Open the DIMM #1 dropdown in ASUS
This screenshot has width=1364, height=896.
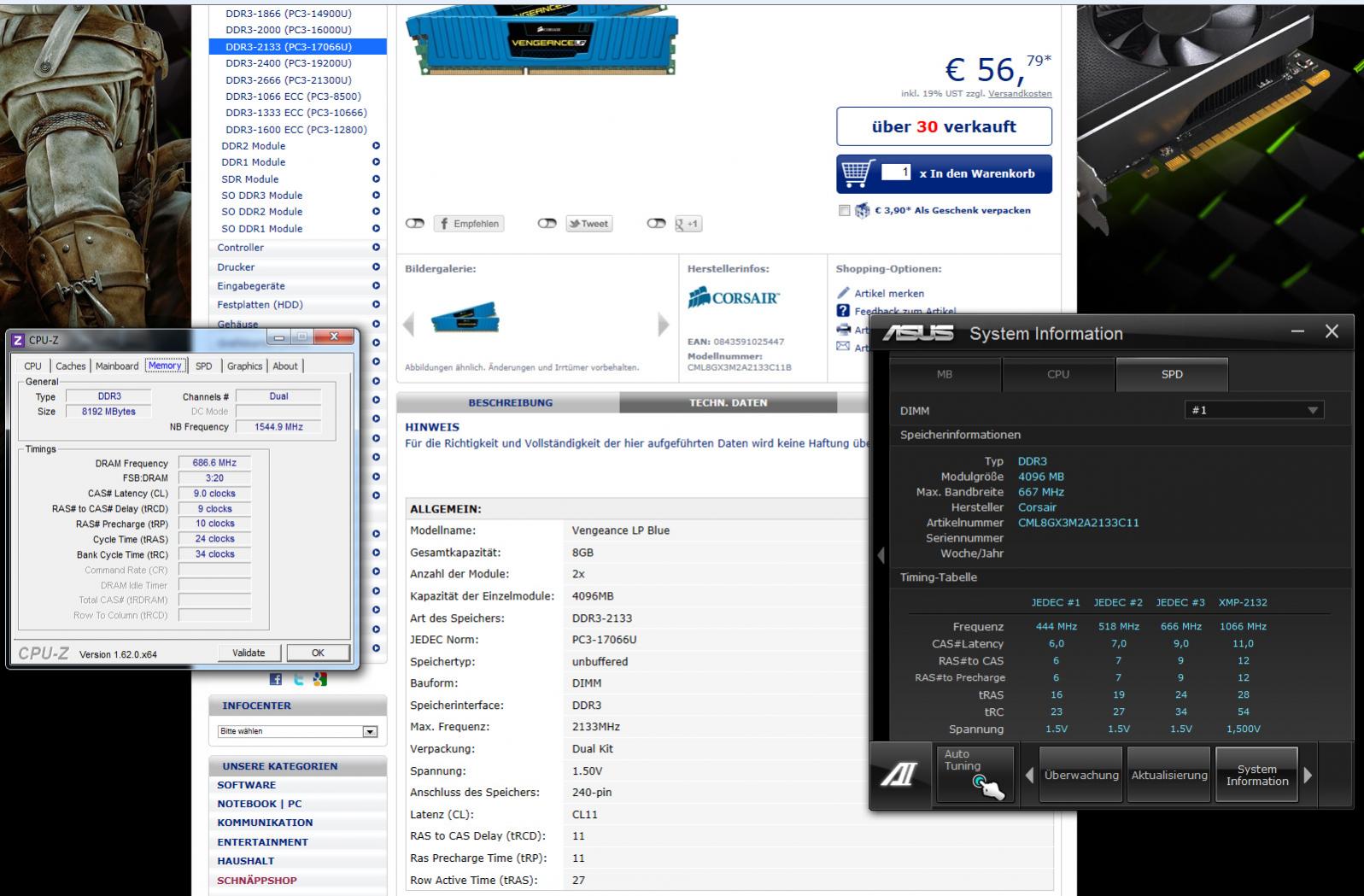1254,410
